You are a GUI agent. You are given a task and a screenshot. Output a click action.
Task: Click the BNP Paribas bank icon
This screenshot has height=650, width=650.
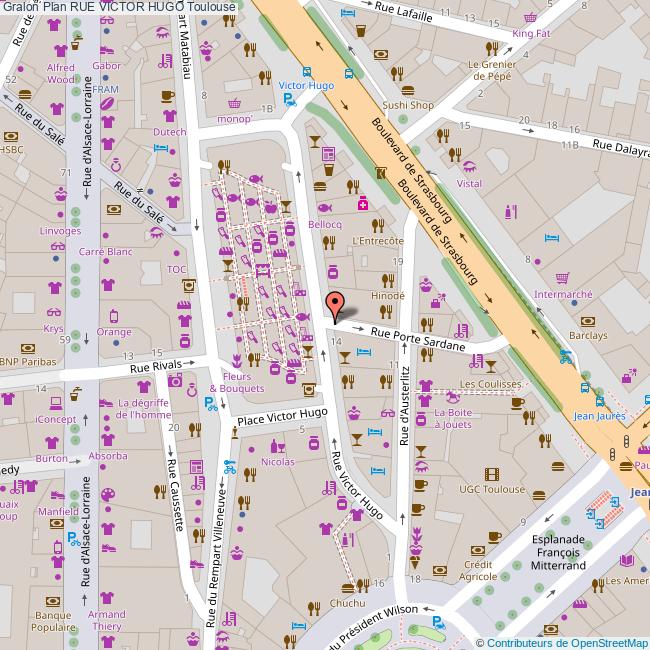[28, 348]
